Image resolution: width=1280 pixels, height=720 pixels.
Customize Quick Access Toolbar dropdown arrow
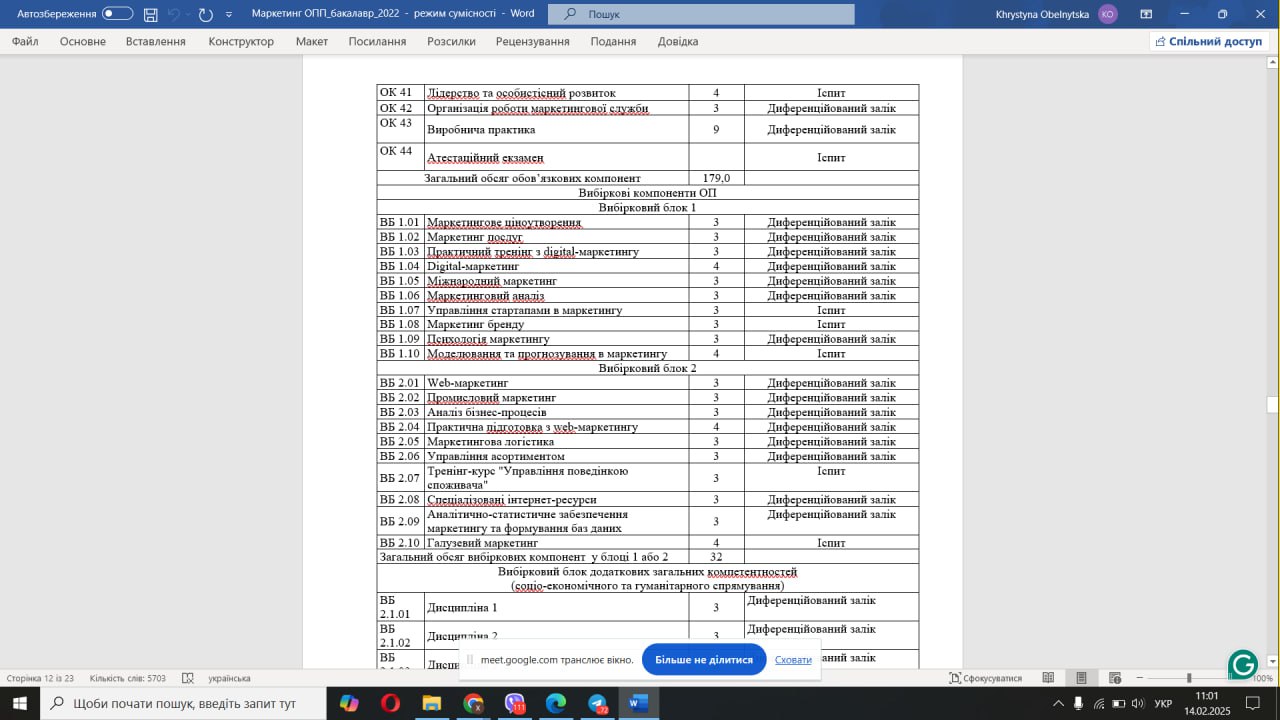click(x=229, y=14)
